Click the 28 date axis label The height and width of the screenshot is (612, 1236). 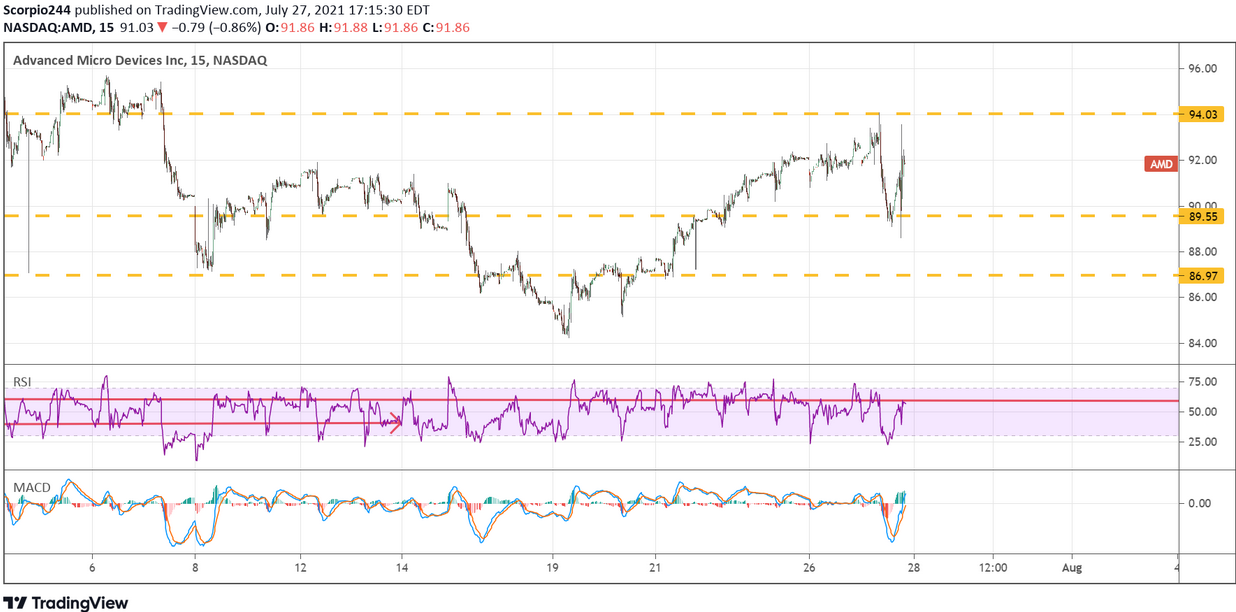pos(913,567)
